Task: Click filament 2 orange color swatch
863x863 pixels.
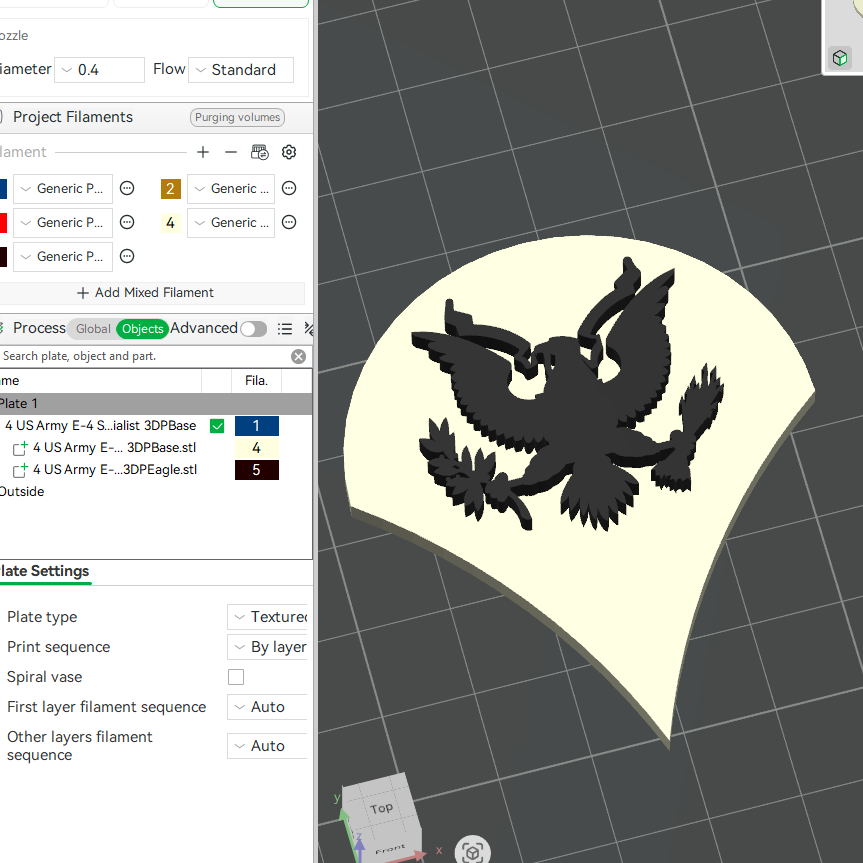Action: pyautogui.click(x=171, y=189)
